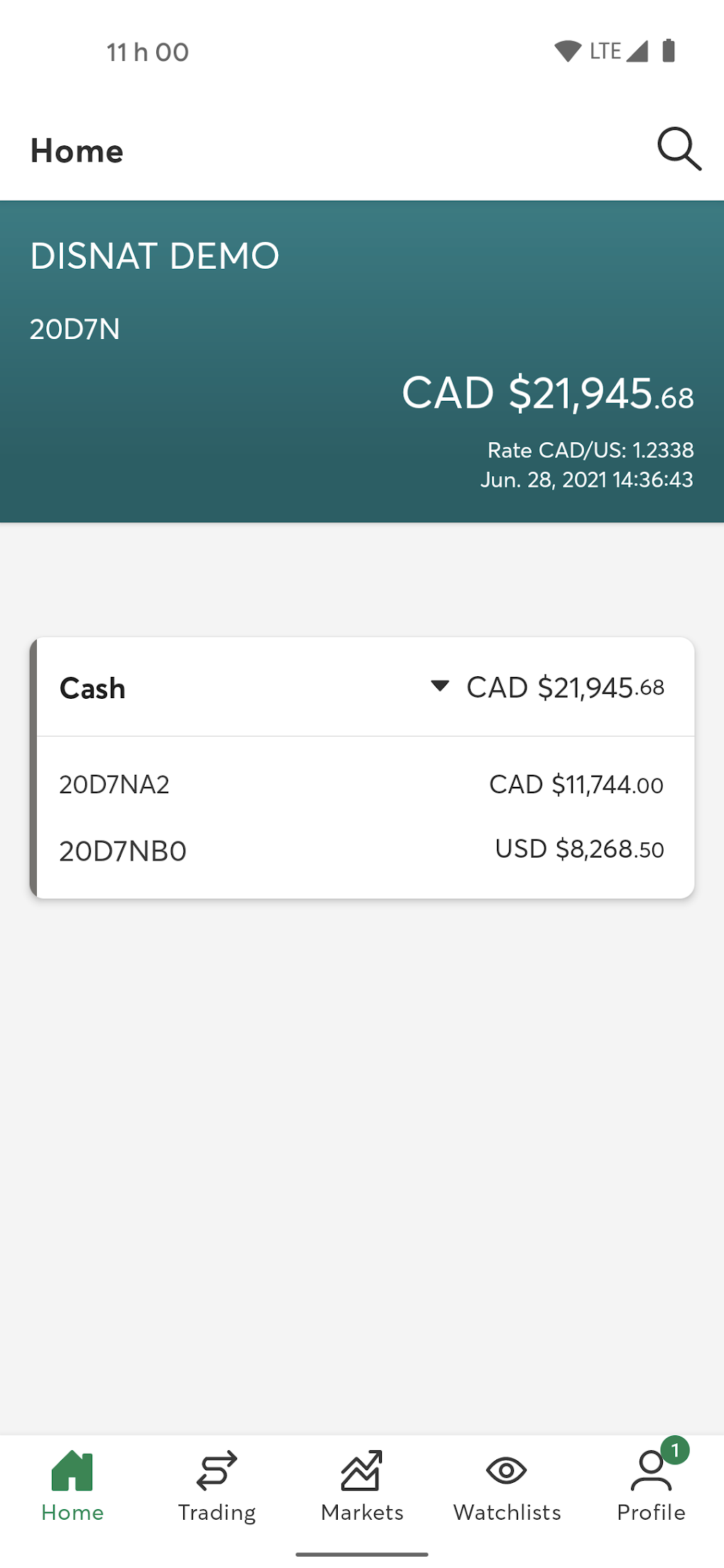Collapse the Cash section arrow
The height and width of the screenshot is (1568, 724).
[440, 686]
